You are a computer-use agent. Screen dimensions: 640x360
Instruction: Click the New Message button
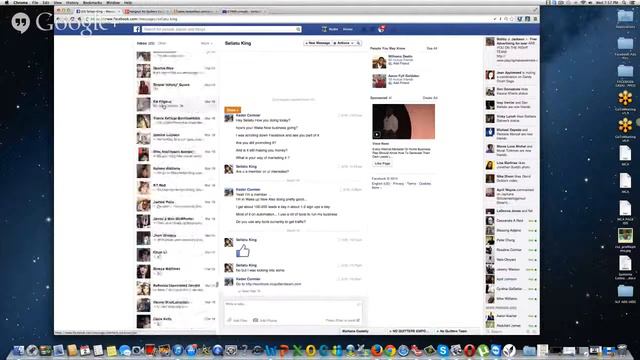point(317,43)
